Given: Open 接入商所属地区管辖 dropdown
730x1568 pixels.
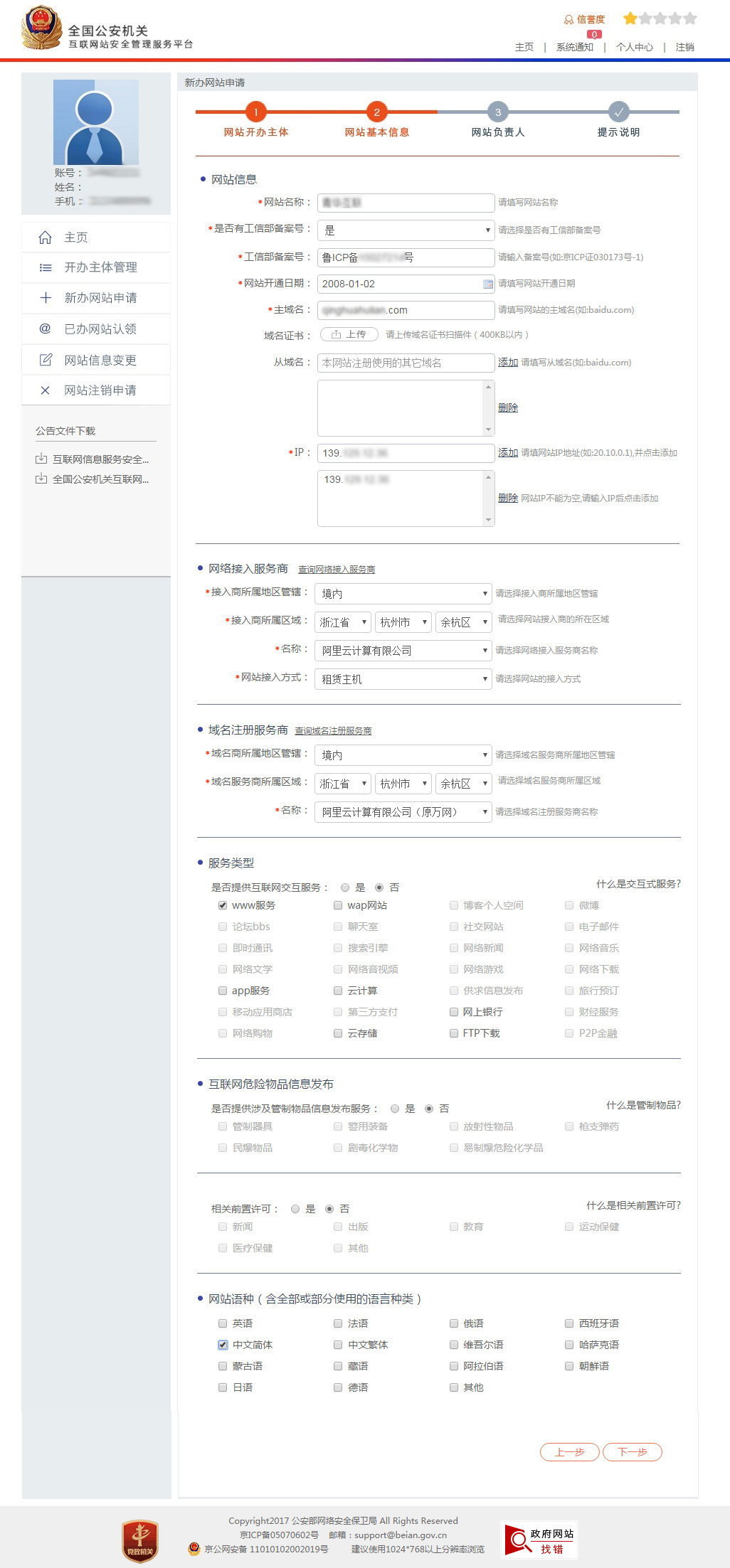Looking at the screenshot, I should 403,594.
